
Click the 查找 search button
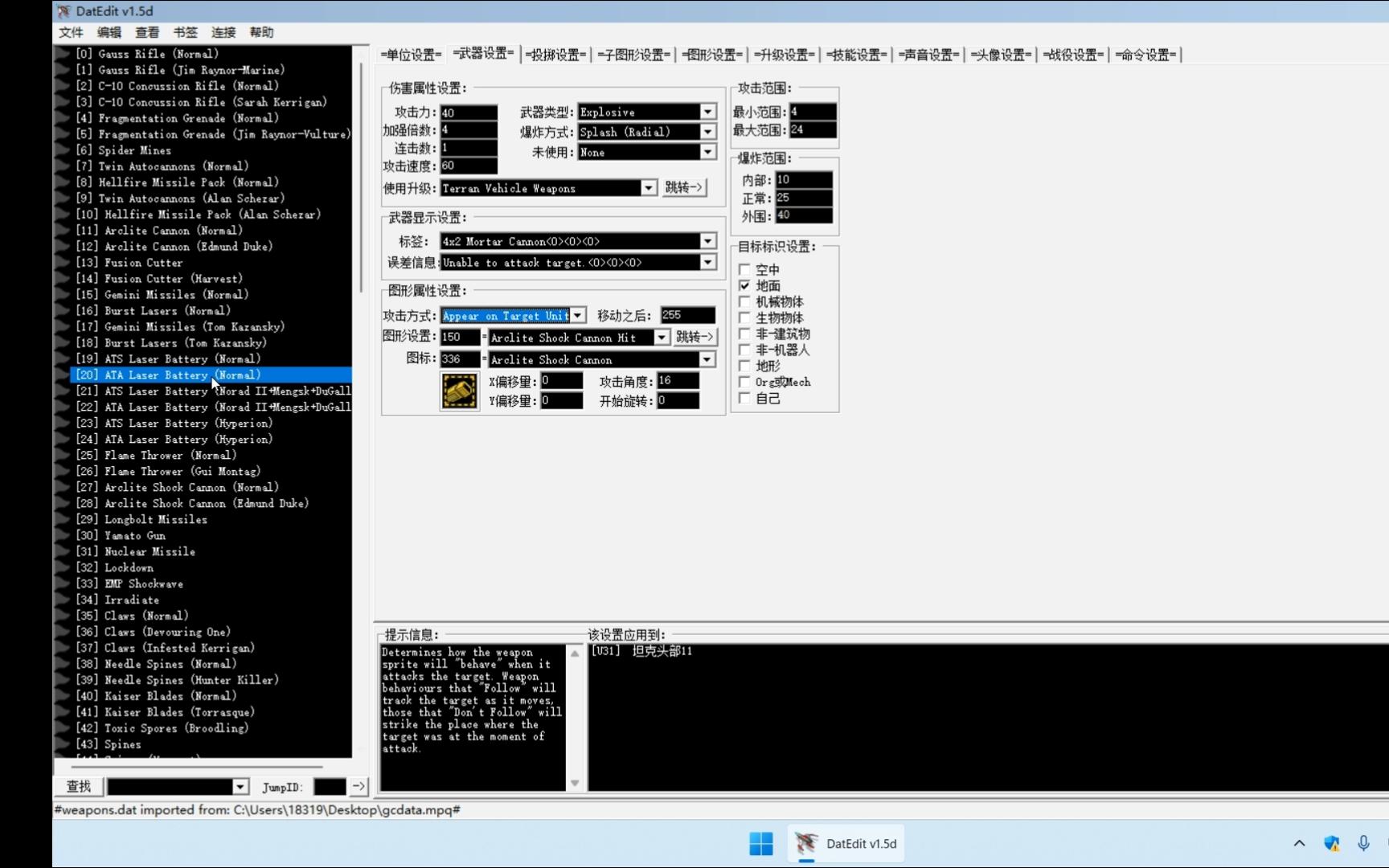pyautogui.click(x=77, y=787)
